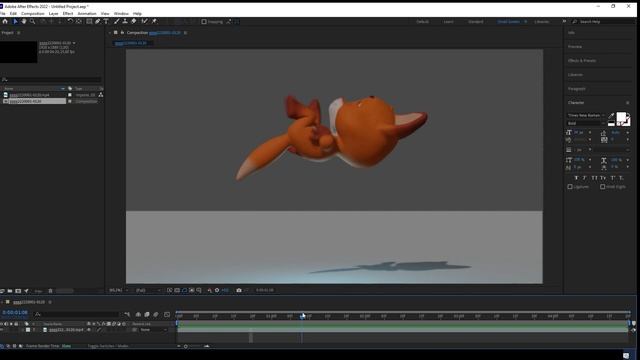
Task: Toggle Small Caps in Character panel
Action: coord(603,178)
